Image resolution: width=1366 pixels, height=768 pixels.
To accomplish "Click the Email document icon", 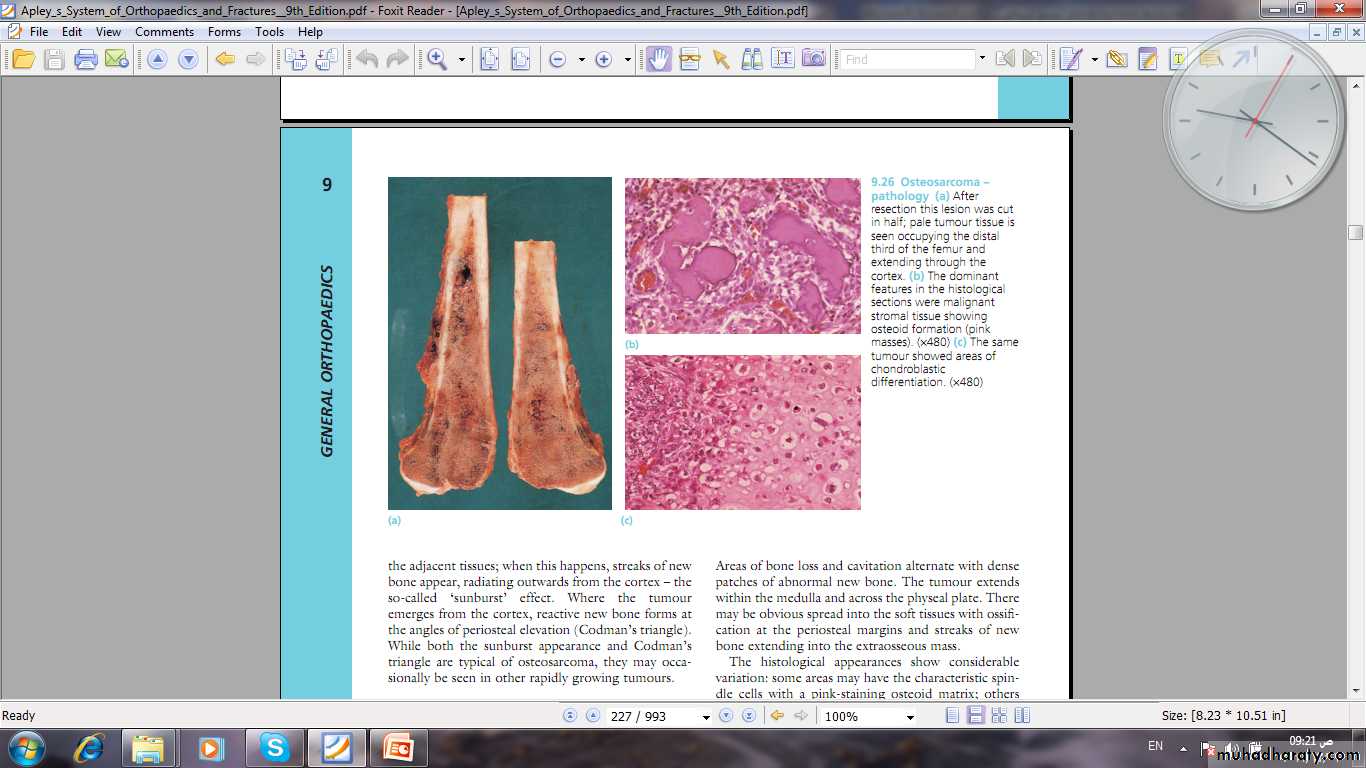I will pos(117,59).
